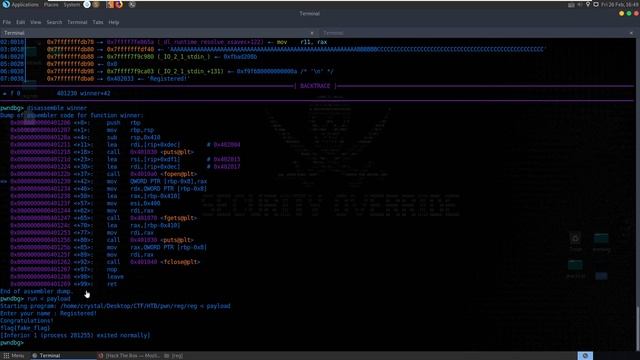Open the Applications menu in top panel

coord(25,4)
